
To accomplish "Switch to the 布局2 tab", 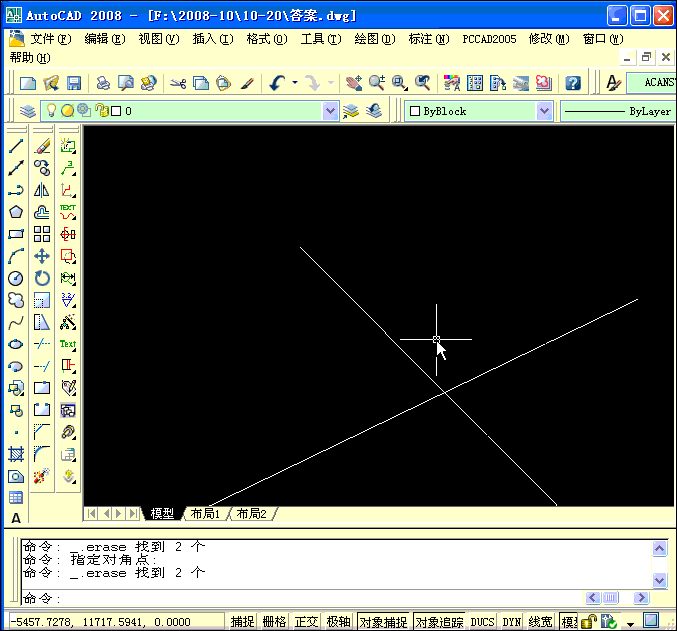I will click(251, 514).
